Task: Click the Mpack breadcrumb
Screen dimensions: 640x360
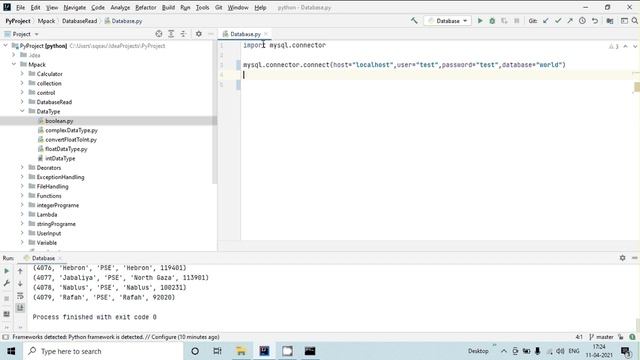Action: click(46, 21)
